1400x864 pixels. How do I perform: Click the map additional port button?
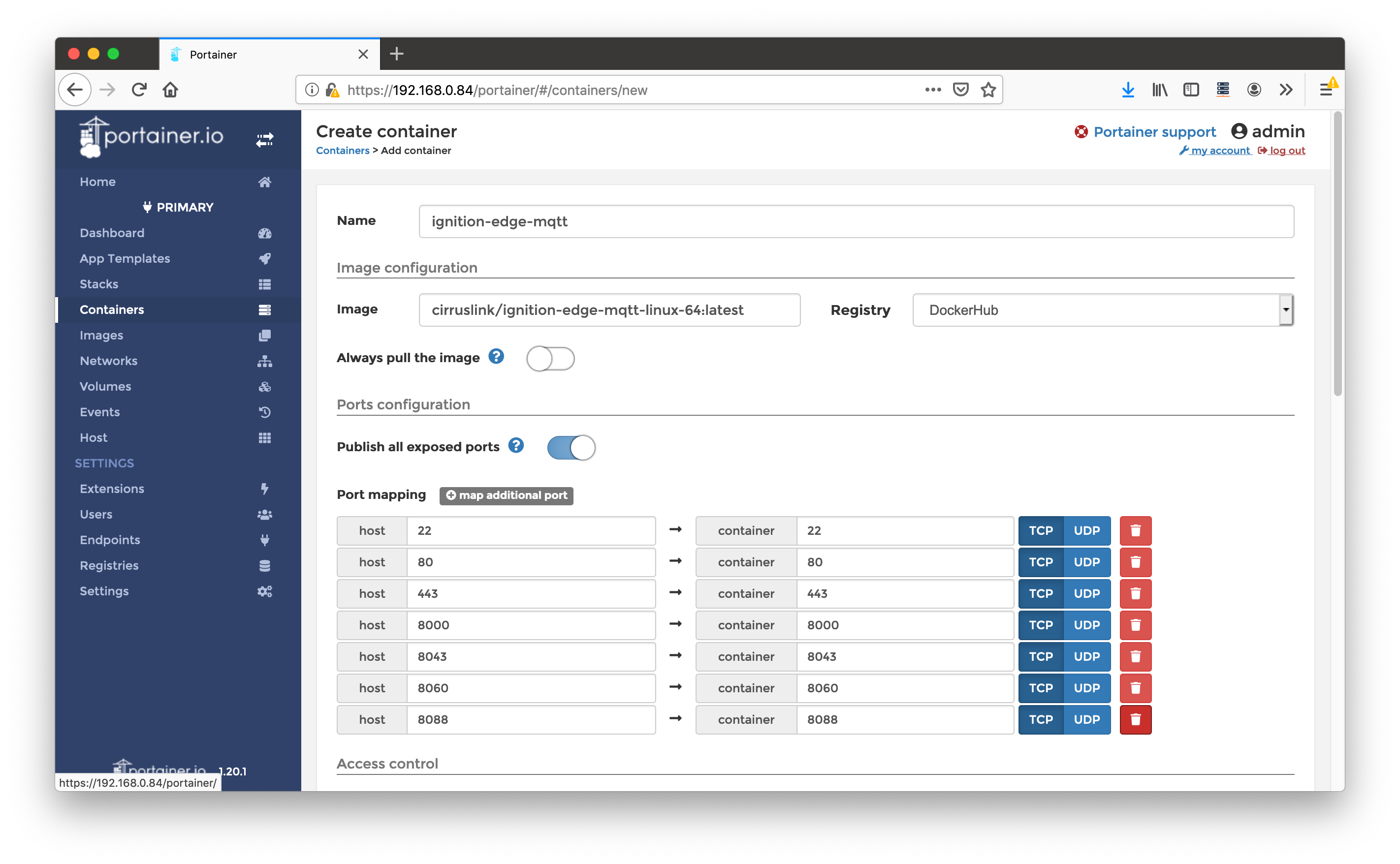coord(506,495)
